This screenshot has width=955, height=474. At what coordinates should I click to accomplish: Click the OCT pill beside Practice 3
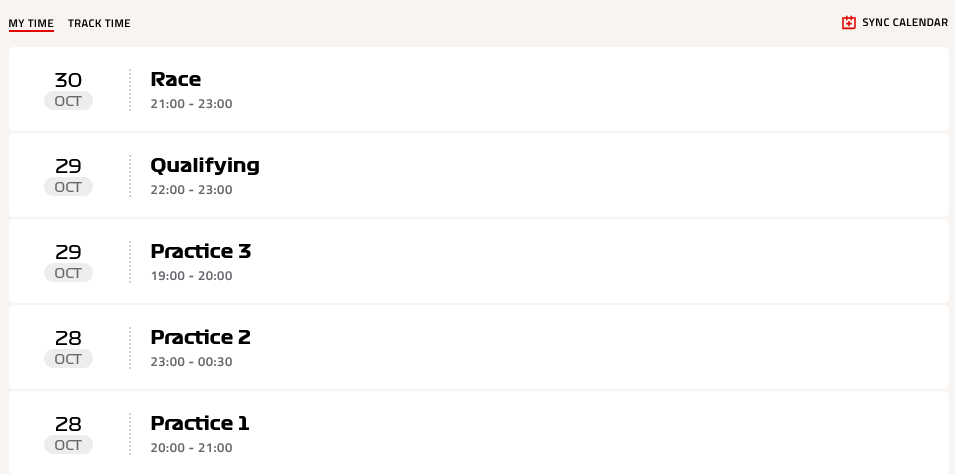pos(68,272)
